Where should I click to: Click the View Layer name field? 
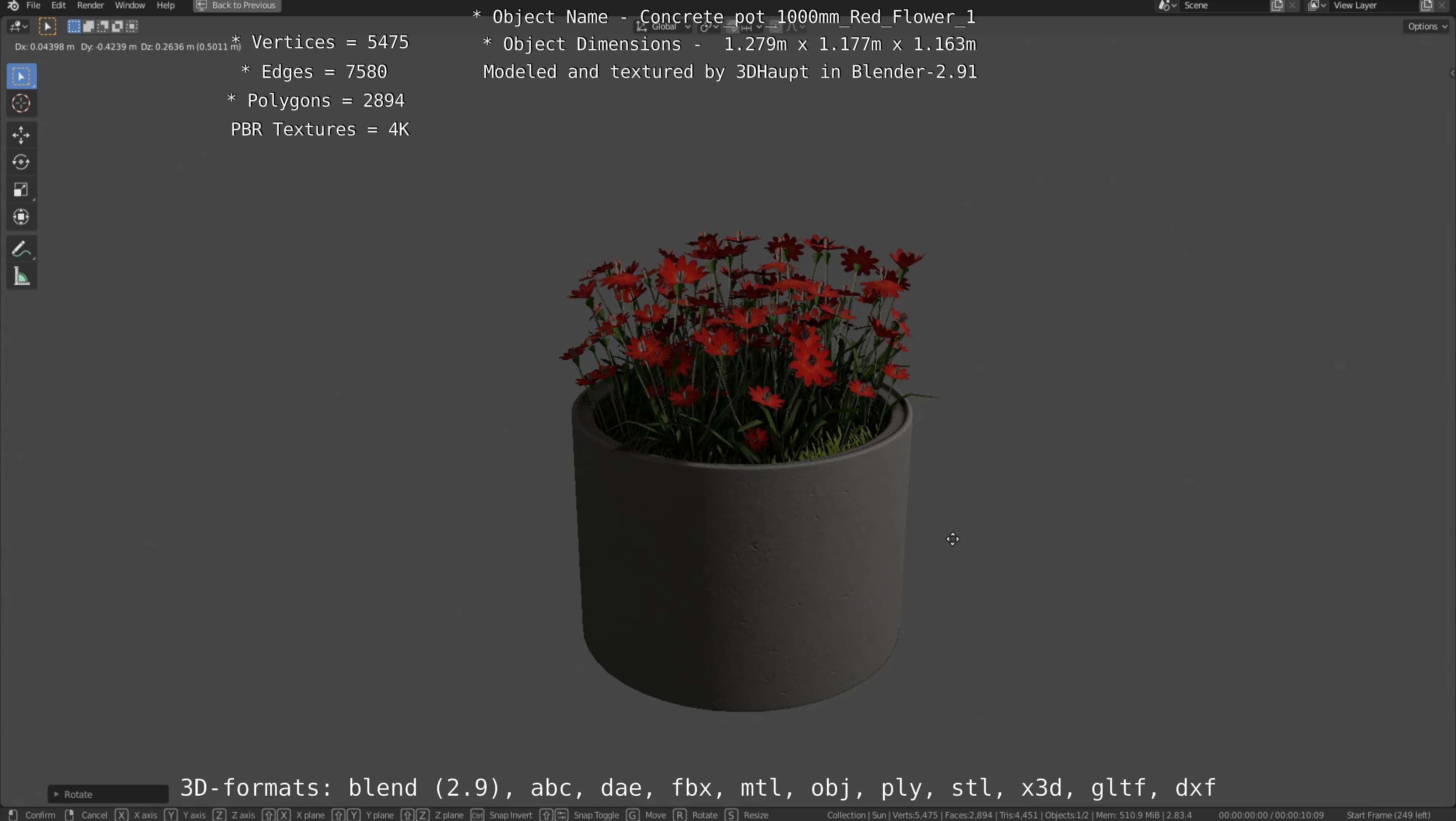[x=1373, y=6]
